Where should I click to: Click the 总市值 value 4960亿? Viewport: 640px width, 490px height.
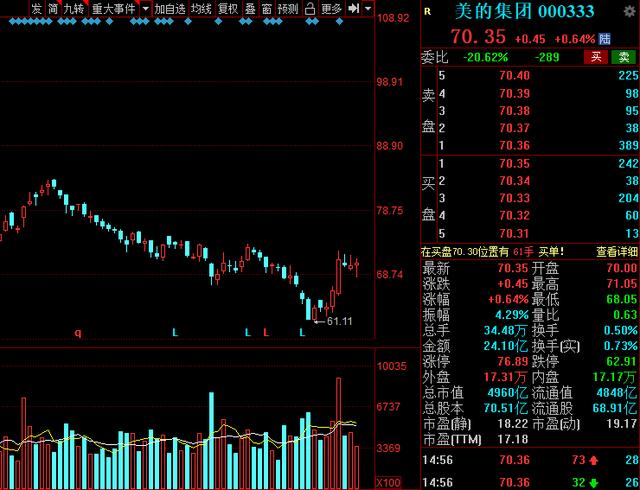click(x=508, y=393)
